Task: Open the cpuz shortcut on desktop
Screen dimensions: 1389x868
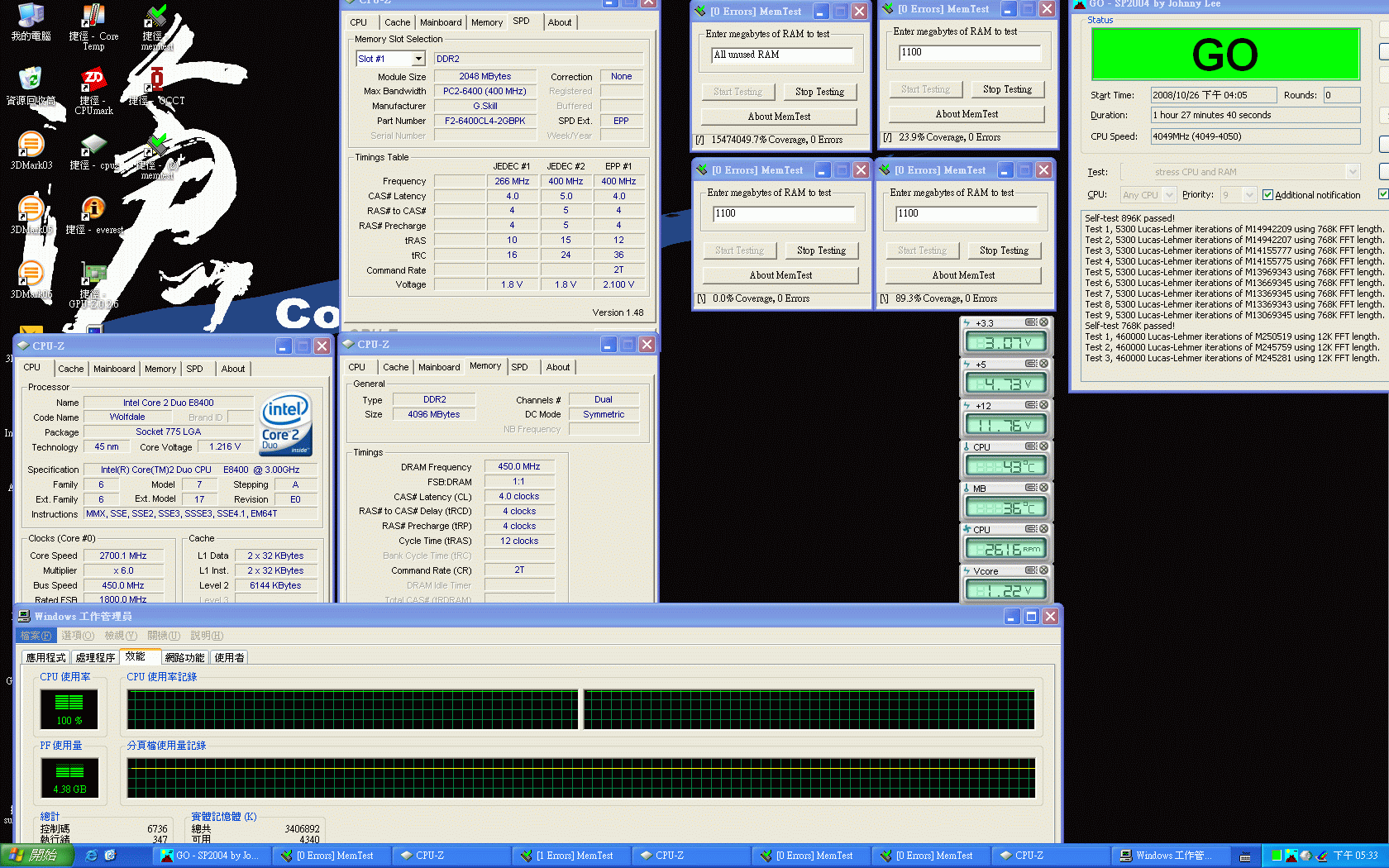Action: (93, 150)
